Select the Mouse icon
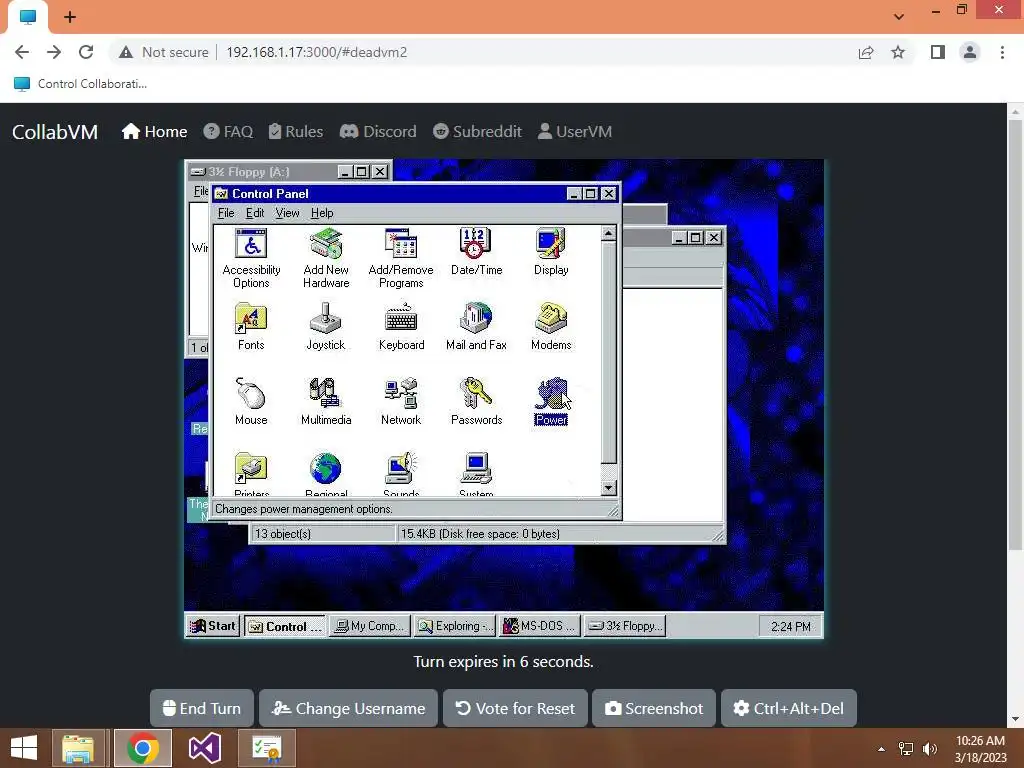Viewport: 1024px width, 768px height. point(251,402)
